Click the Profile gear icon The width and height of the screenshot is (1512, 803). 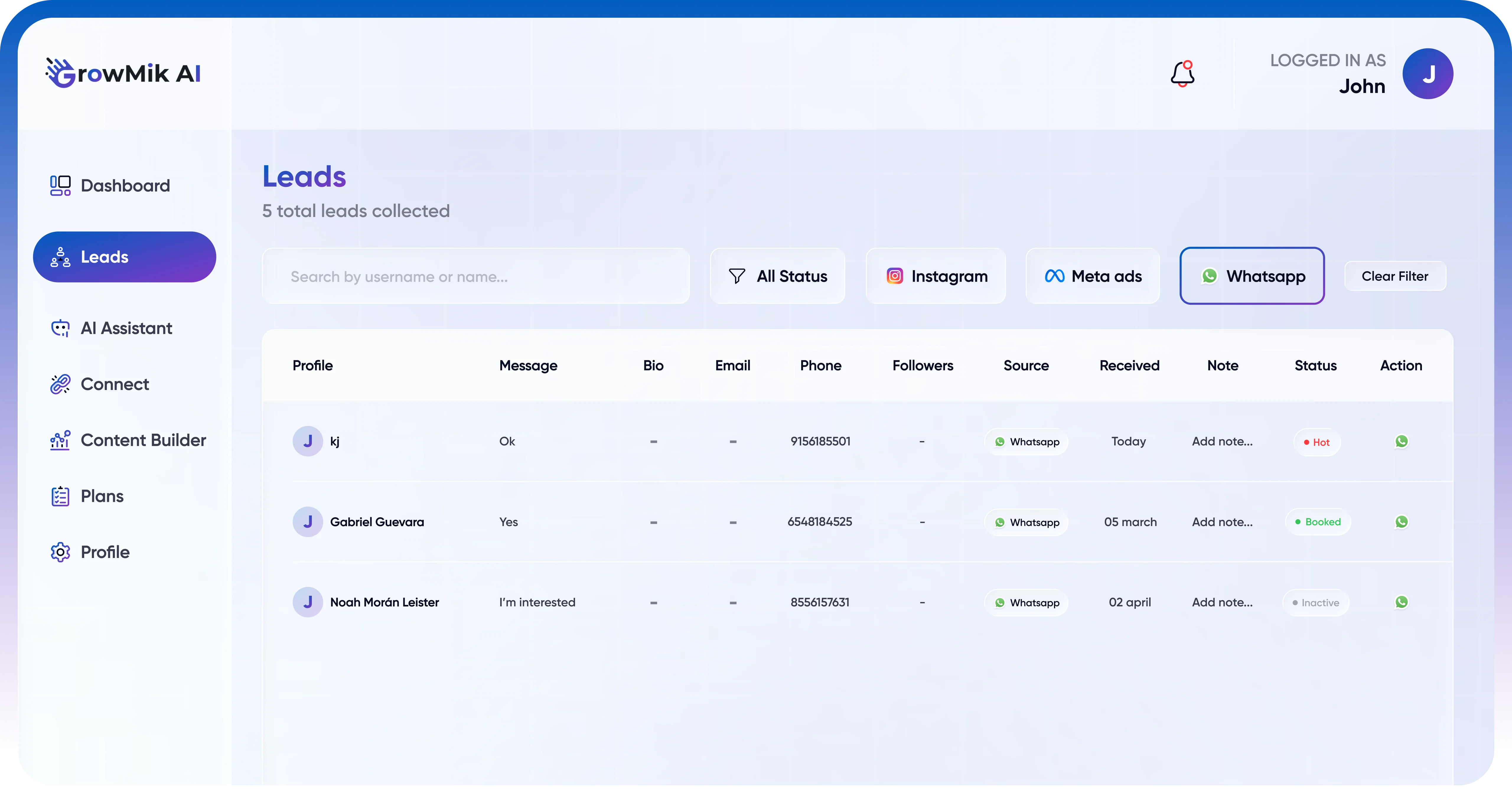tap(61, 552)
